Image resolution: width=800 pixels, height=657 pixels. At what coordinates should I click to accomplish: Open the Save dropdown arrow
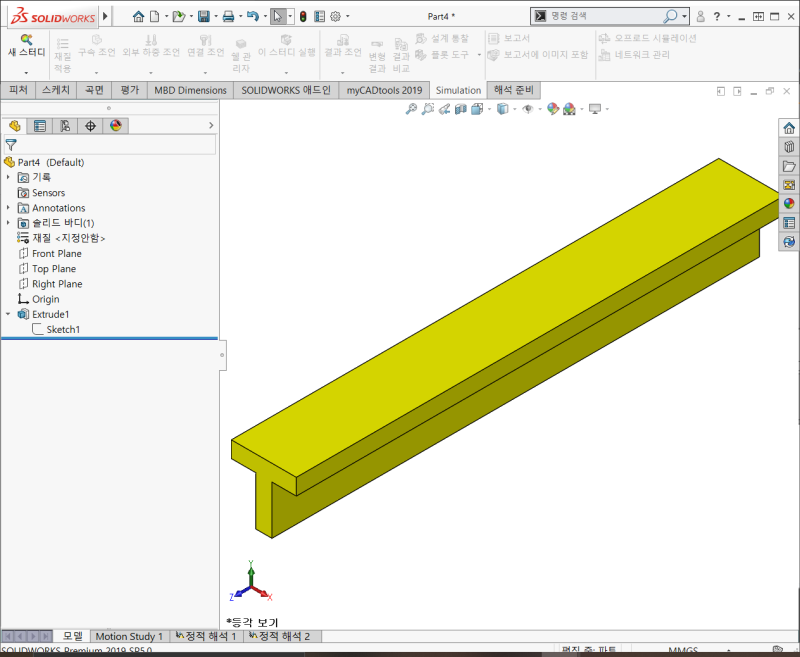(x=216, y=15)
